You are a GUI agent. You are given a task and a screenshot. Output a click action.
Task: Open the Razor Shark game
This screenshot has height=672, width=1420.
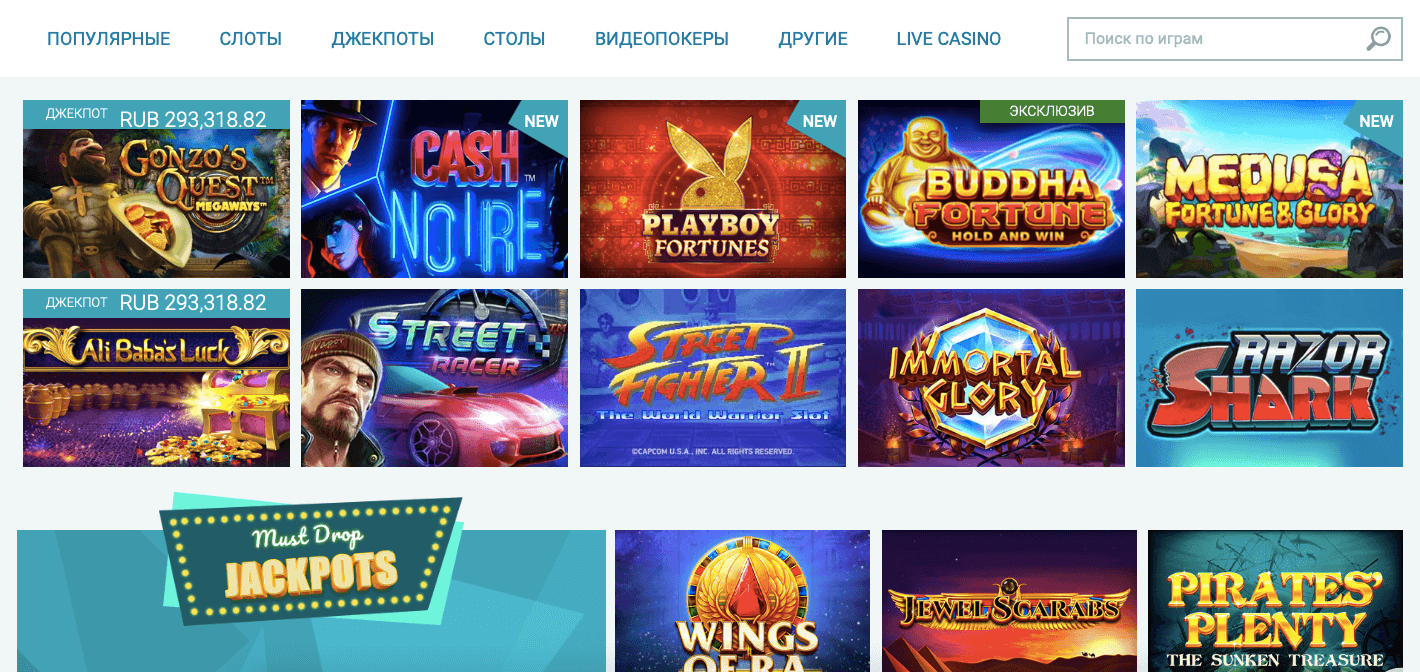(x=1269, y=378)
